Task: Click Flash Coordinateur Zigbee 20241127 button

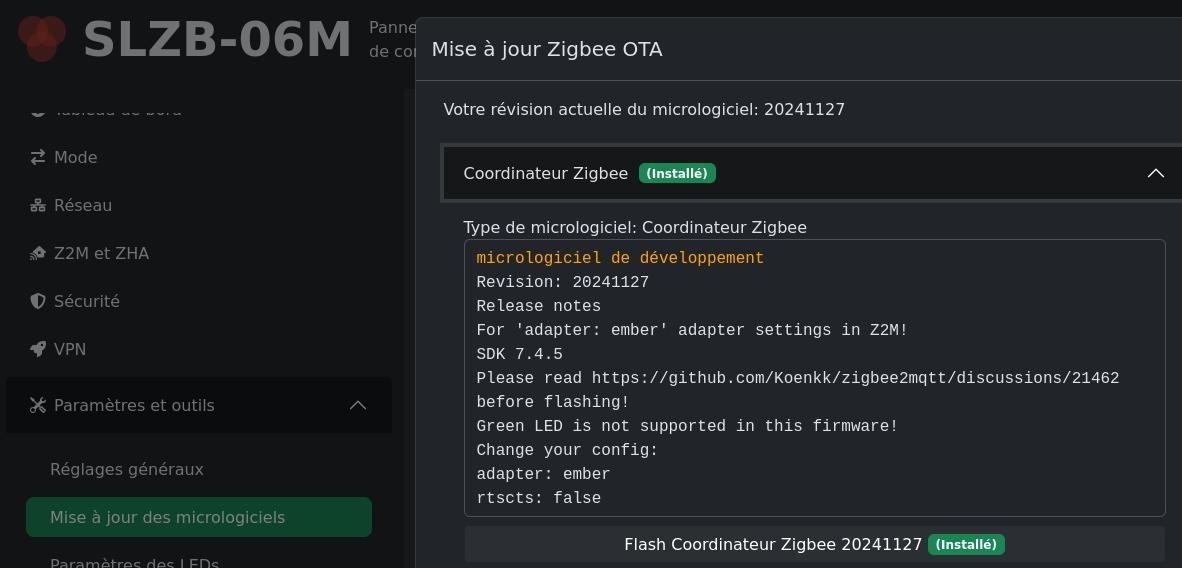Action: click(x=814, y=545)
